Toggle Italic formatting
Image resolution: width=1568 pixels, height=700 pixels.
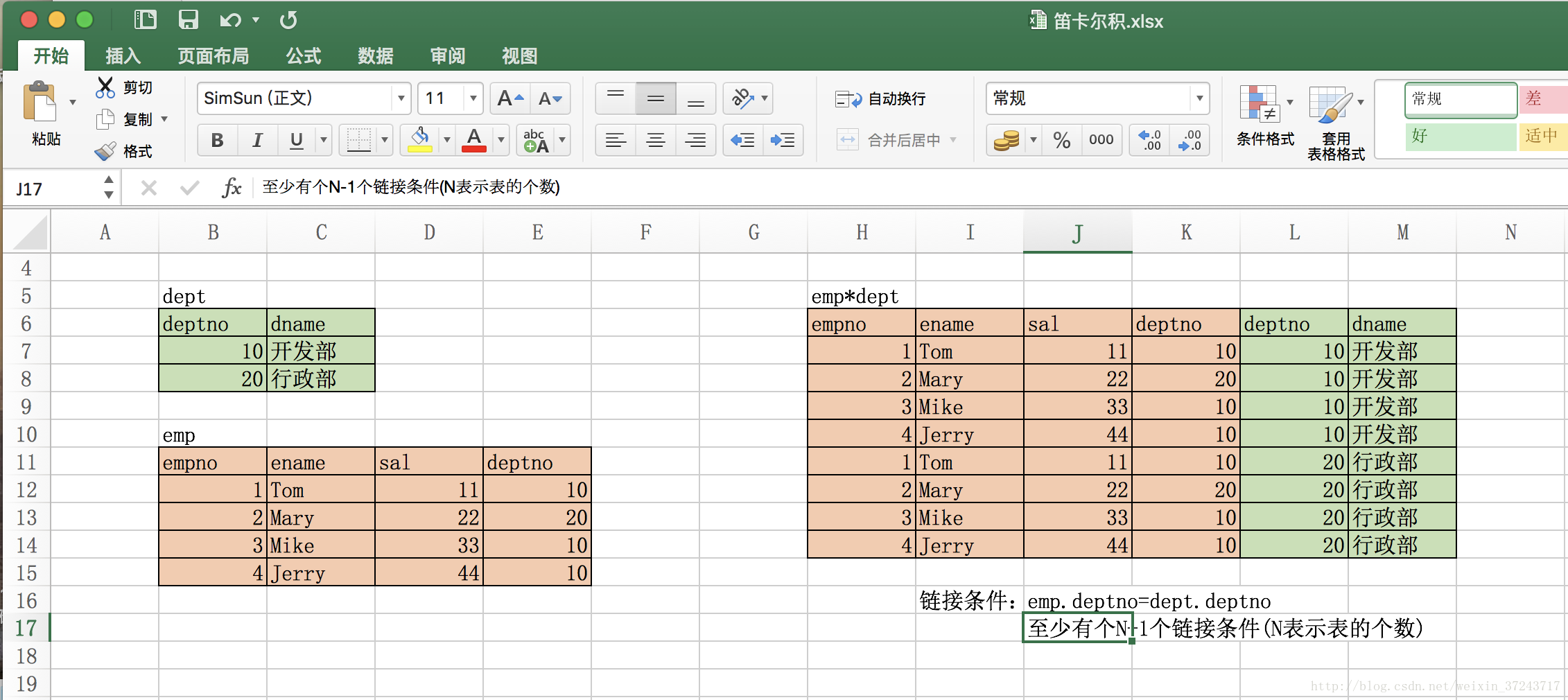pos(257,140)
